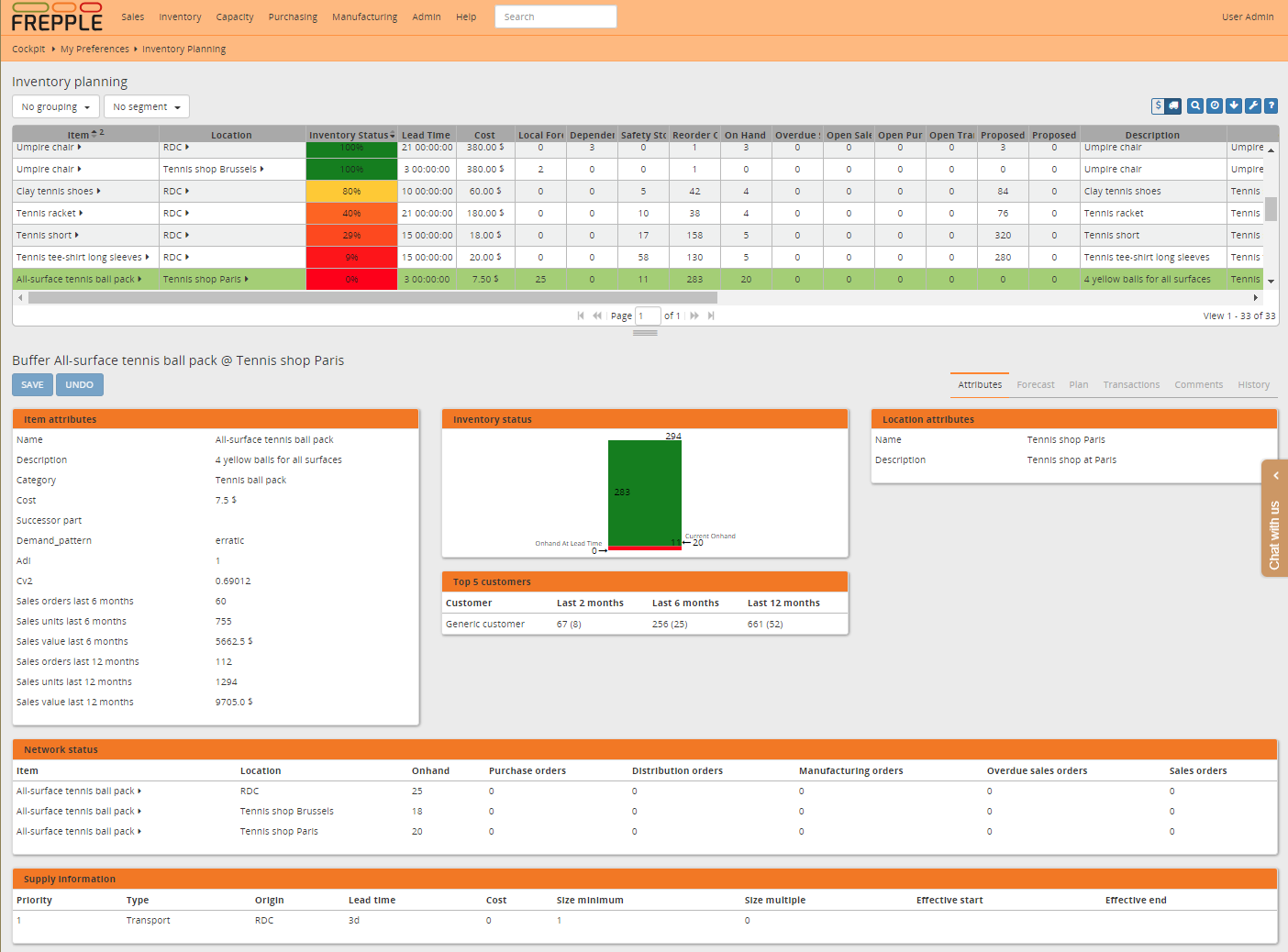The image size is (1288, 952).
Task: Jump to last page with the end-arrow icon
Action: point(711,315)
